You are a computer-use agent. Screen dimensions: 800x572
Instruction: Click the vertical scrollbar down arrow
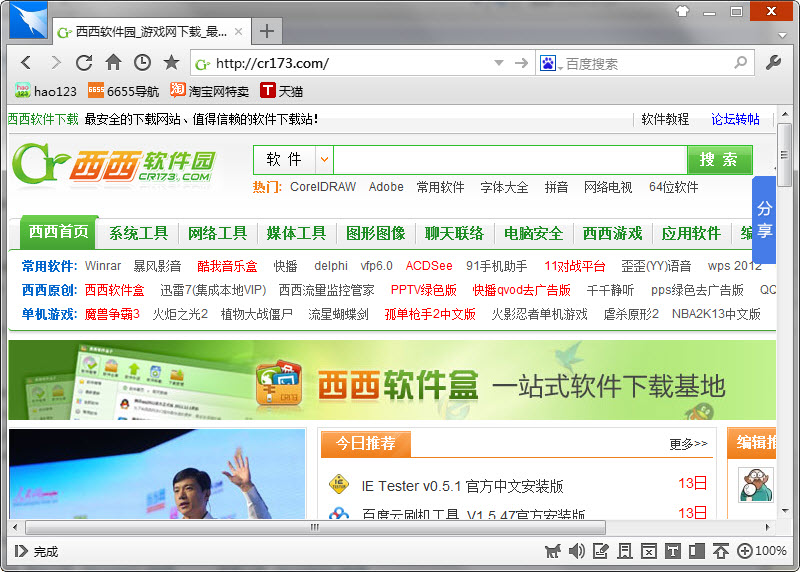(785, 510)
